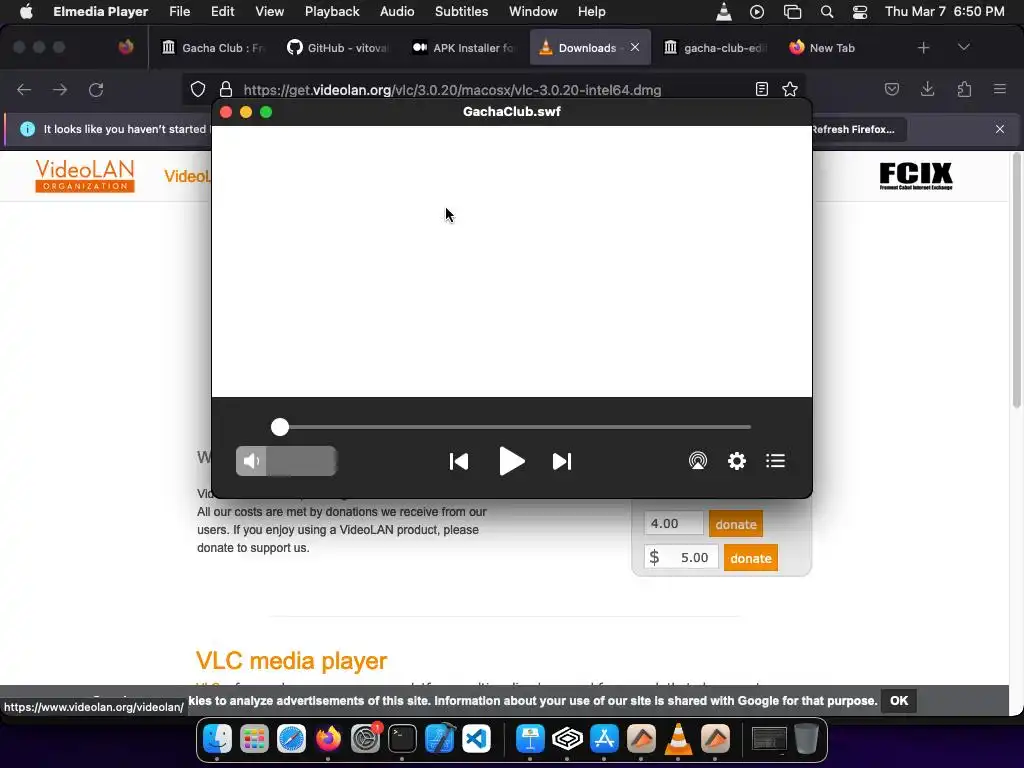Open AirPlay streaming options in Elmedia

click(x=697, y=461)
